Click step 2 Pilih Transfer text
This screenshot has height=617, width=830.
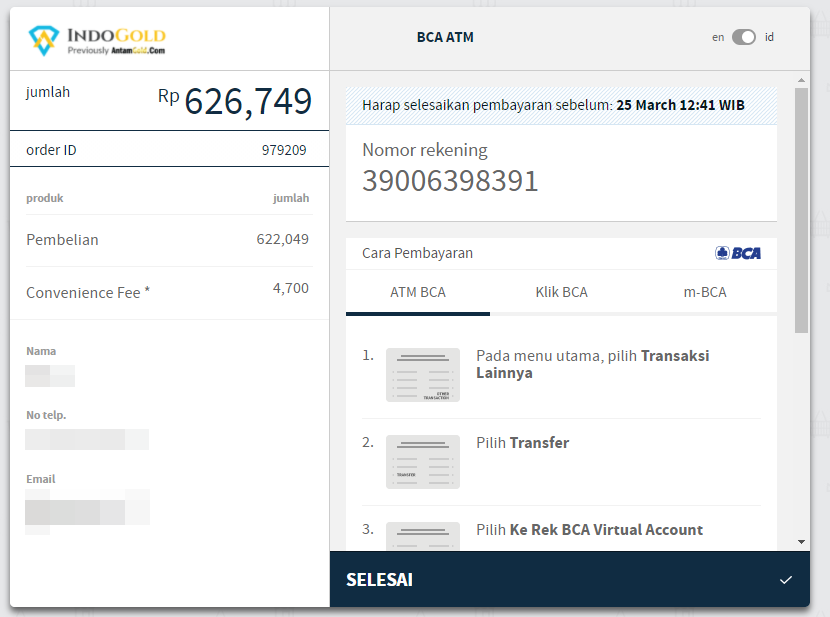coord(522,442)
